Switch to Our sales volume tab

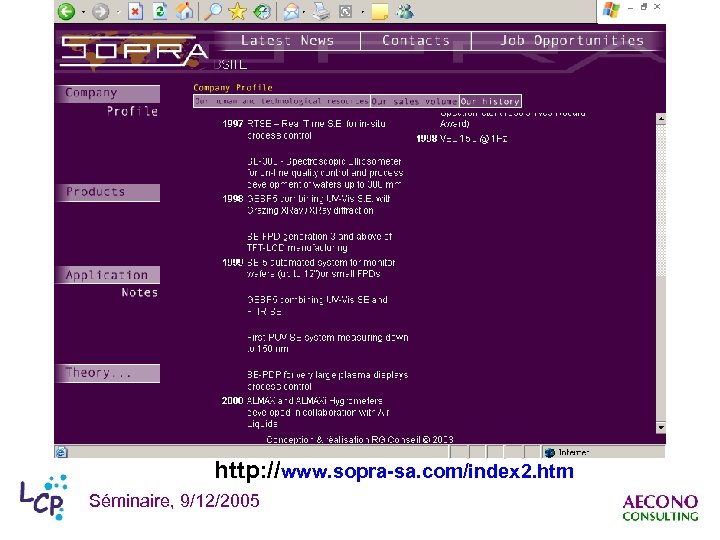414,101
